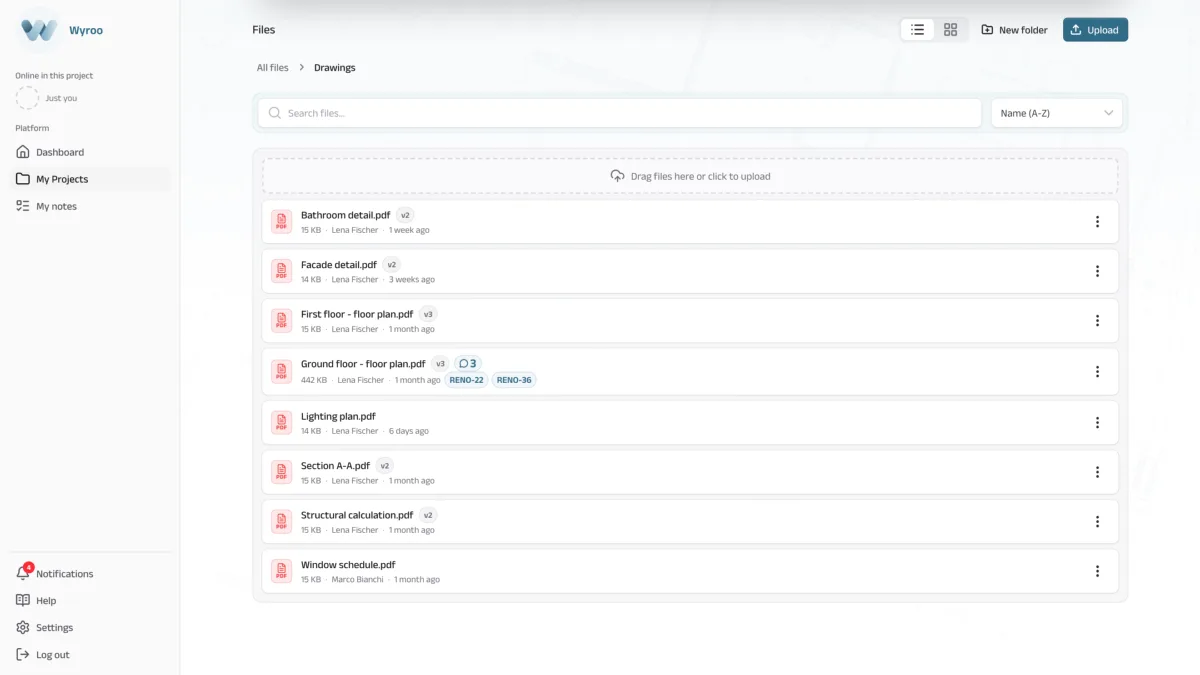The image size is (1200, 675).
Task: Open more options for Window schedule.pdf
Action: coord(1097,571)
